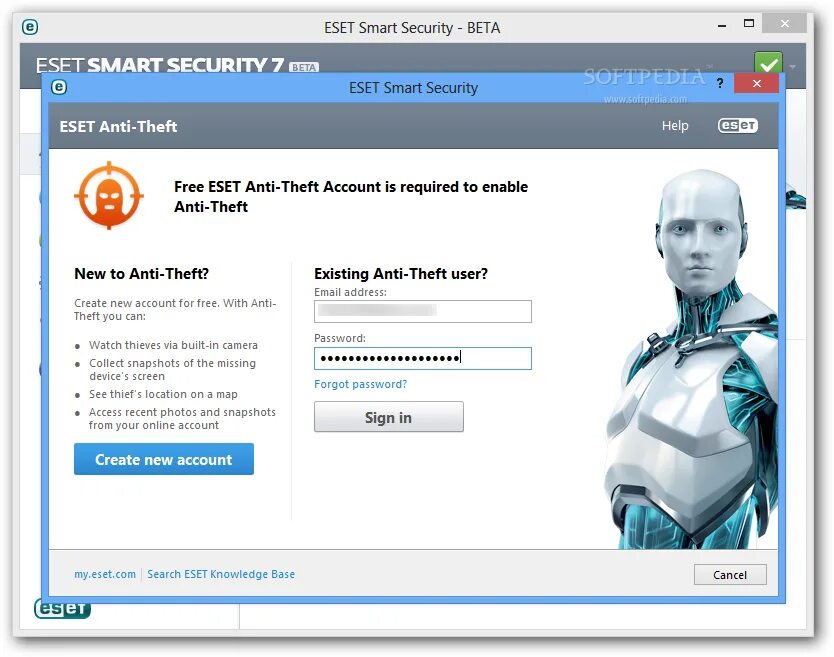Click the orange Anti-Theft thief target icon

[109, 195]
